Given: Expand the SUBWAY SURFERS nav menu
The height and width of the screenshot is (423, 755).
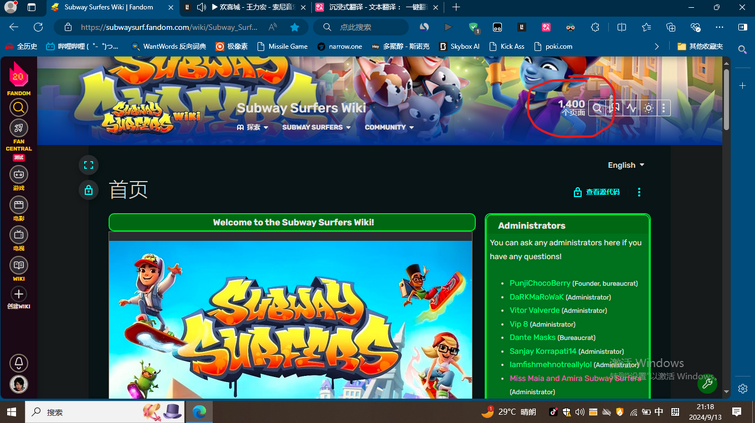Looking at the screenshot, I should (316, 127).
